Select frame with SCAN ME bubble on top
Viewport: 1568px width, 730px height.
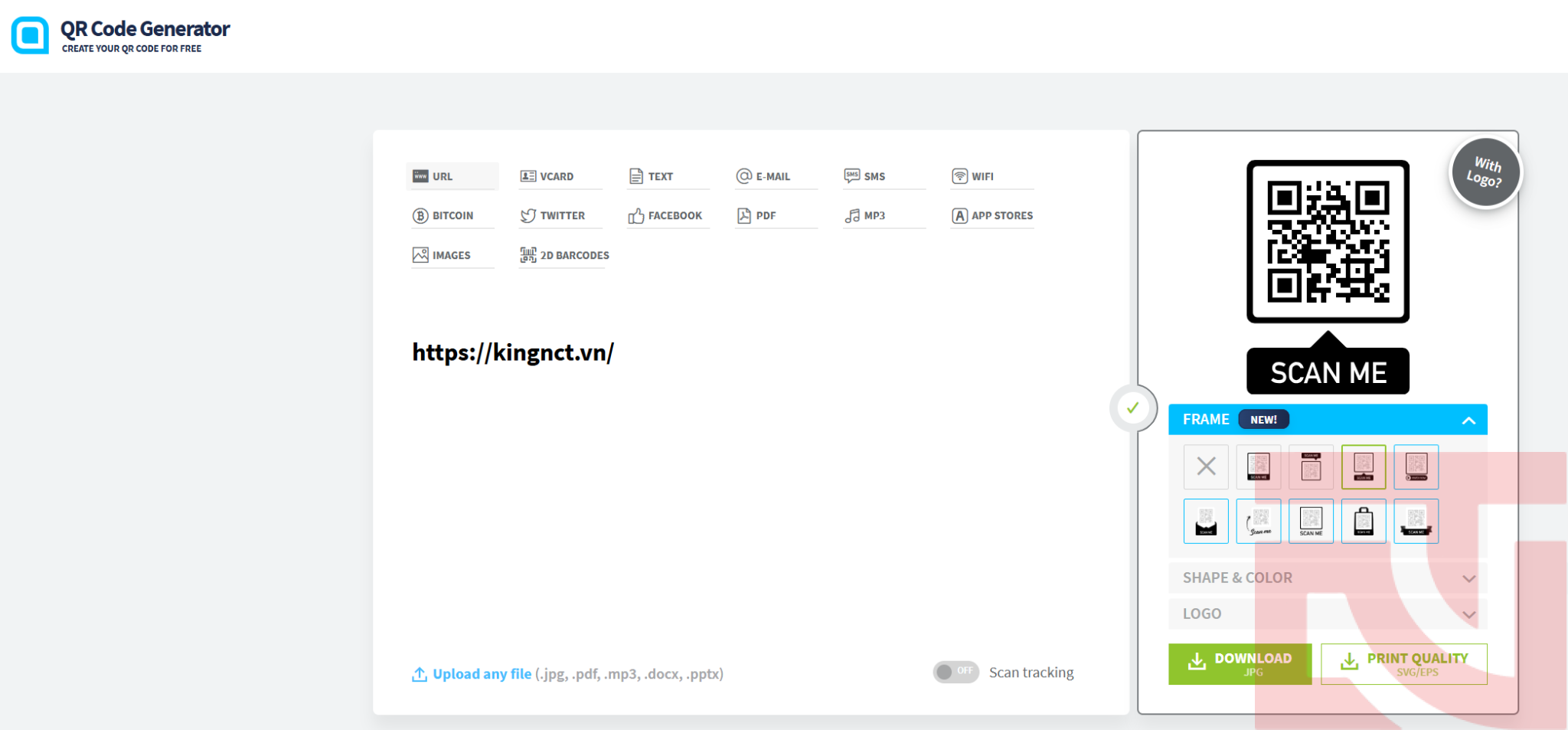click(1311, 466)
